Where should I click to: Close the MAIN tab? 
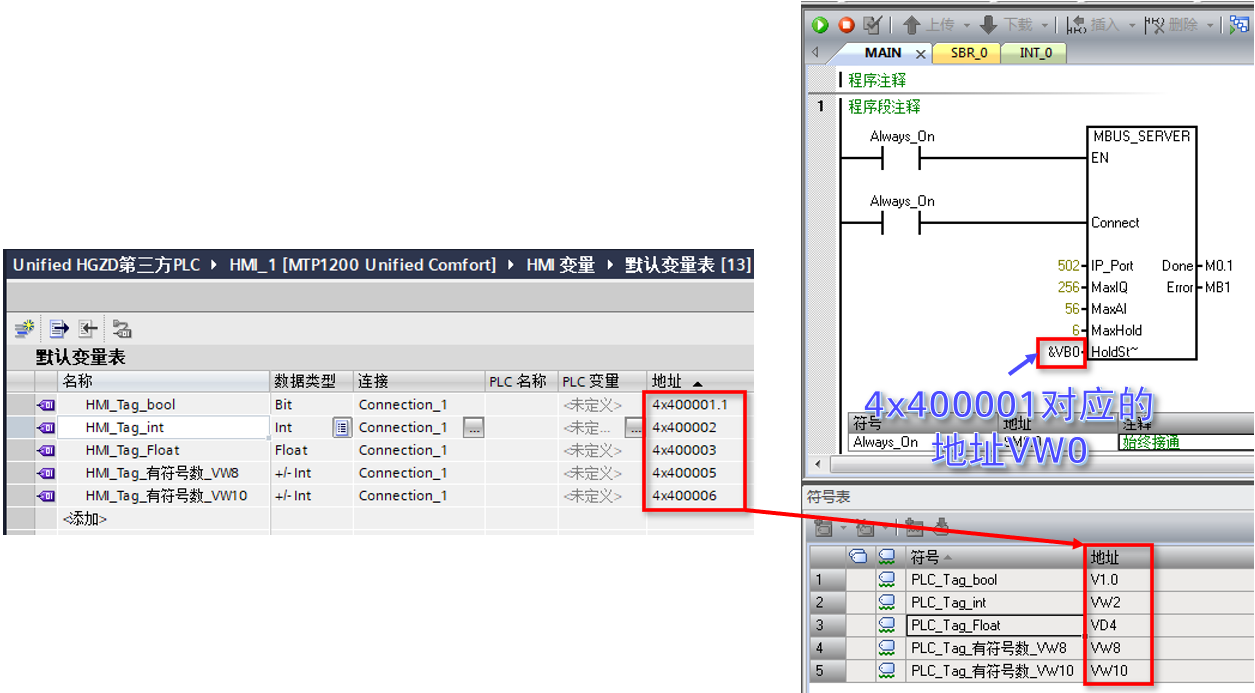click(x=921, y=54)
